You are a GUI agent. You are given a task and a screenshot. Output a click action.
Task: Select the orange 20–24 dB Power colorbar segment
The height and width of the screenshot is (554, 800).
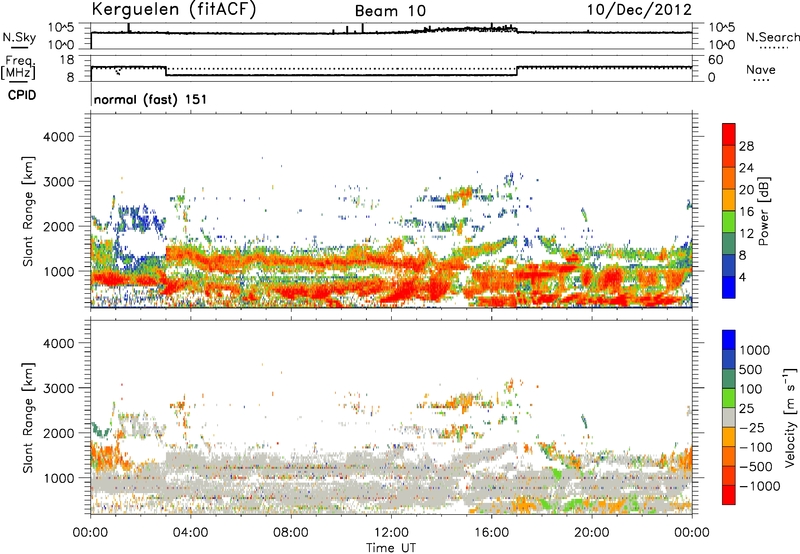pos(729,178)
